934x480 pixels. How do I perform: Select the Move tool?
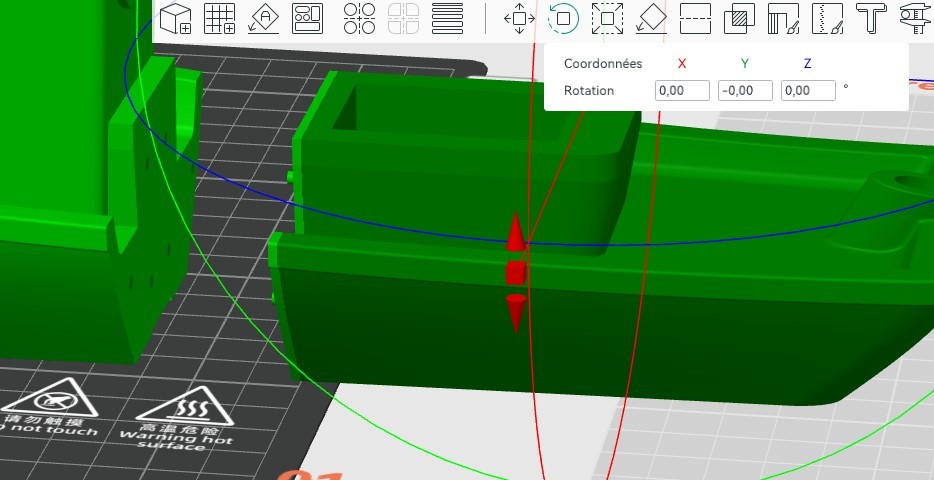[x=519, y=18]
